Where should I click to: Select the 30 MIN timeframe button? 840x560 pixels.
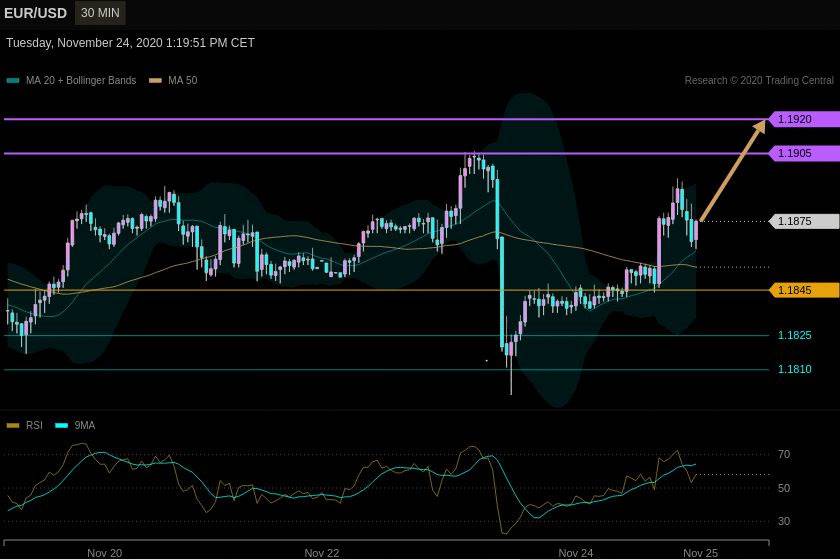(x=100, y=13)
